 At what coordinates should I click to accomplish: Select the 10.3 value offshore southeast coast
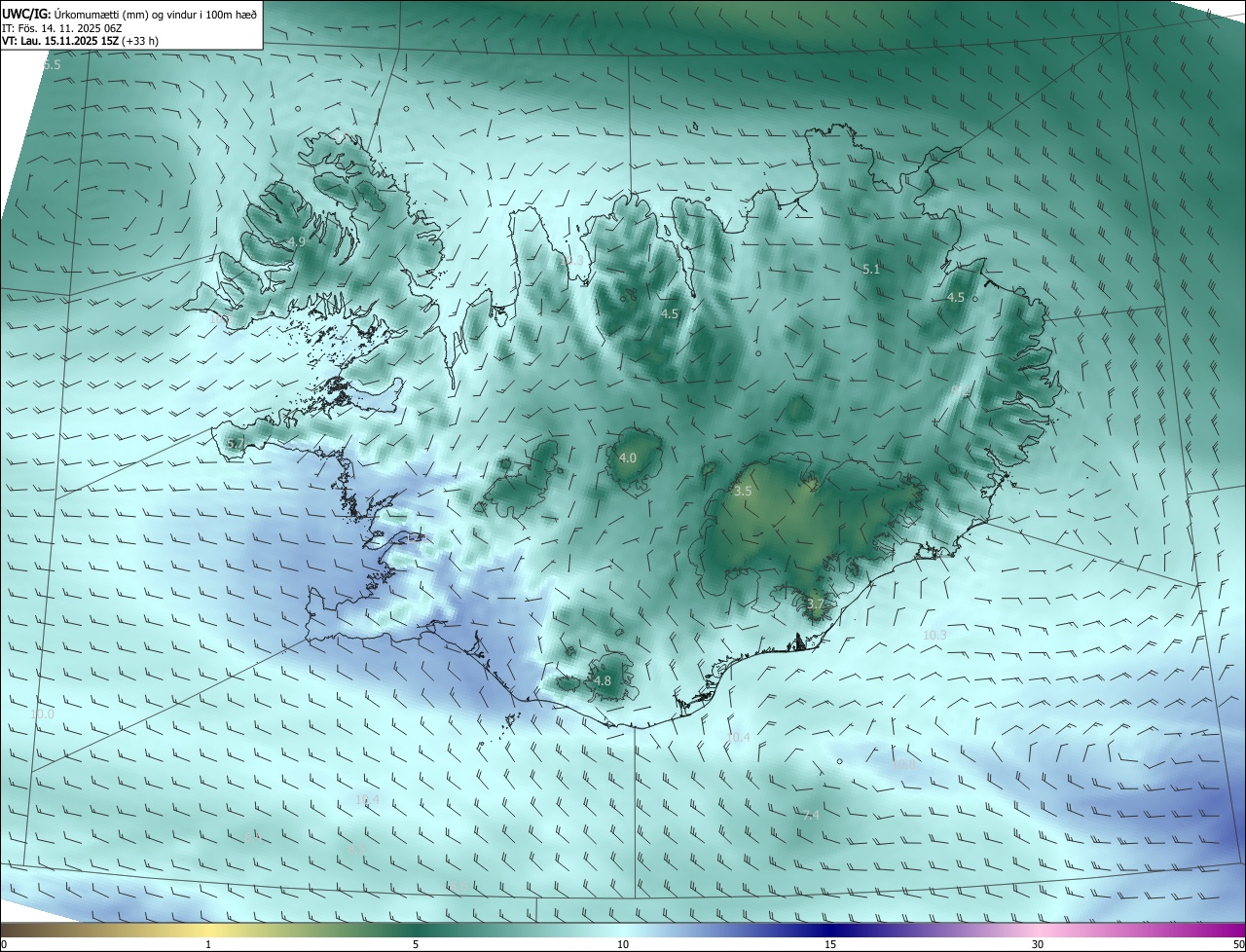934,635
